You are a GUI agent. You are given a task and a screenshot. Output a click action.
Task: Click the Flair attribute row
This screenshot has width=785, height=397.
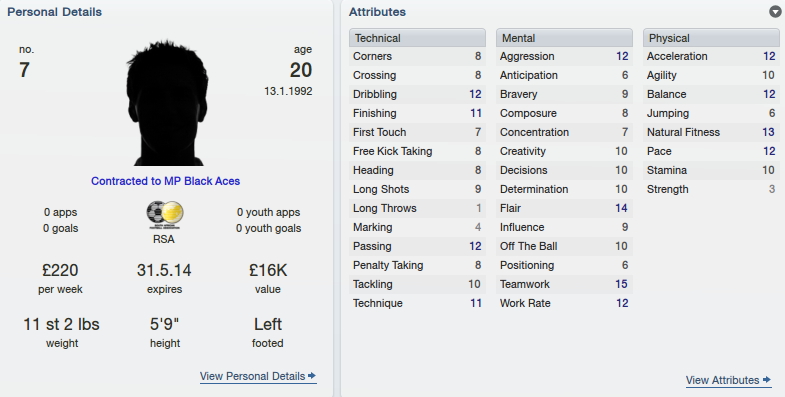tap(564, 208)
